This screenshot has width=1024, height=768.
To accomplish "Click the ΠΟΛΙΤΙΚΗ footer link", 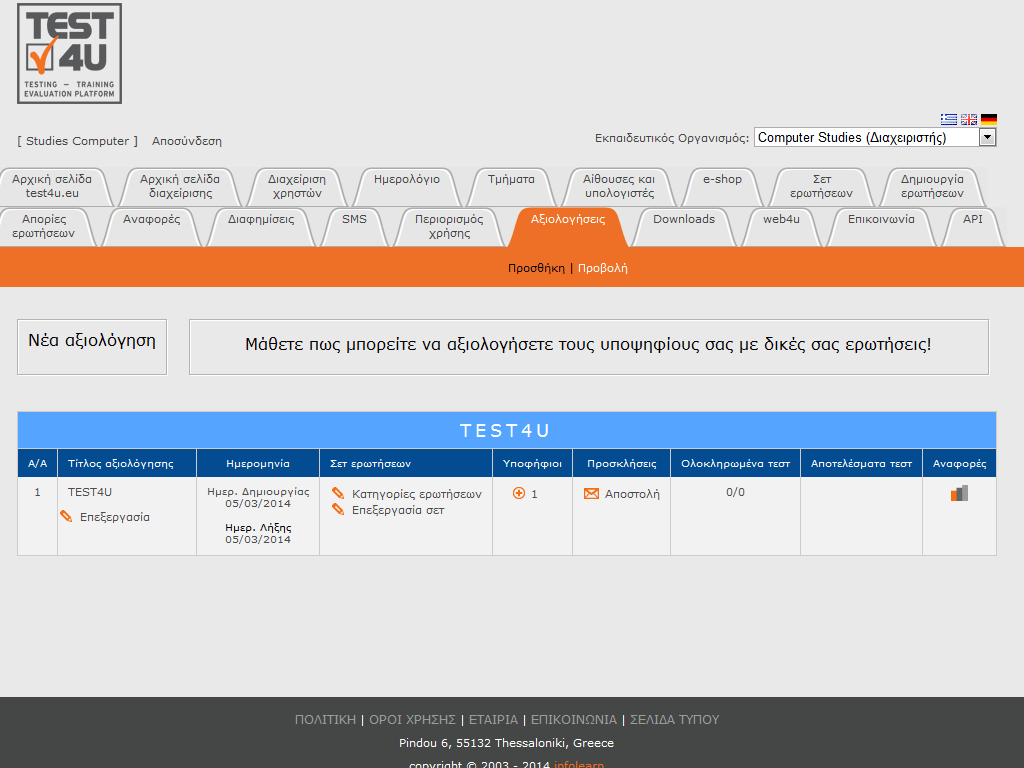I will coord(325,720).
